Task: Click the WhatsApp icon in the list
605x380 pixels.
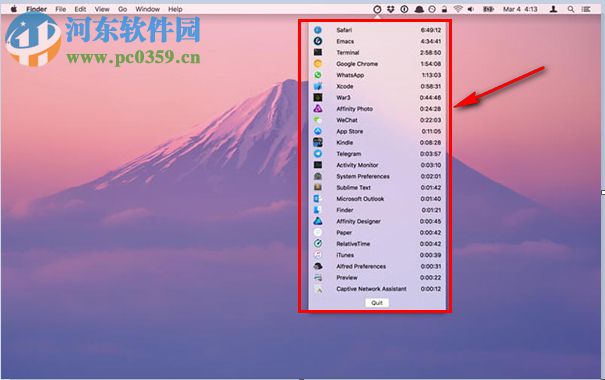Action: click(x=318, y=75)
